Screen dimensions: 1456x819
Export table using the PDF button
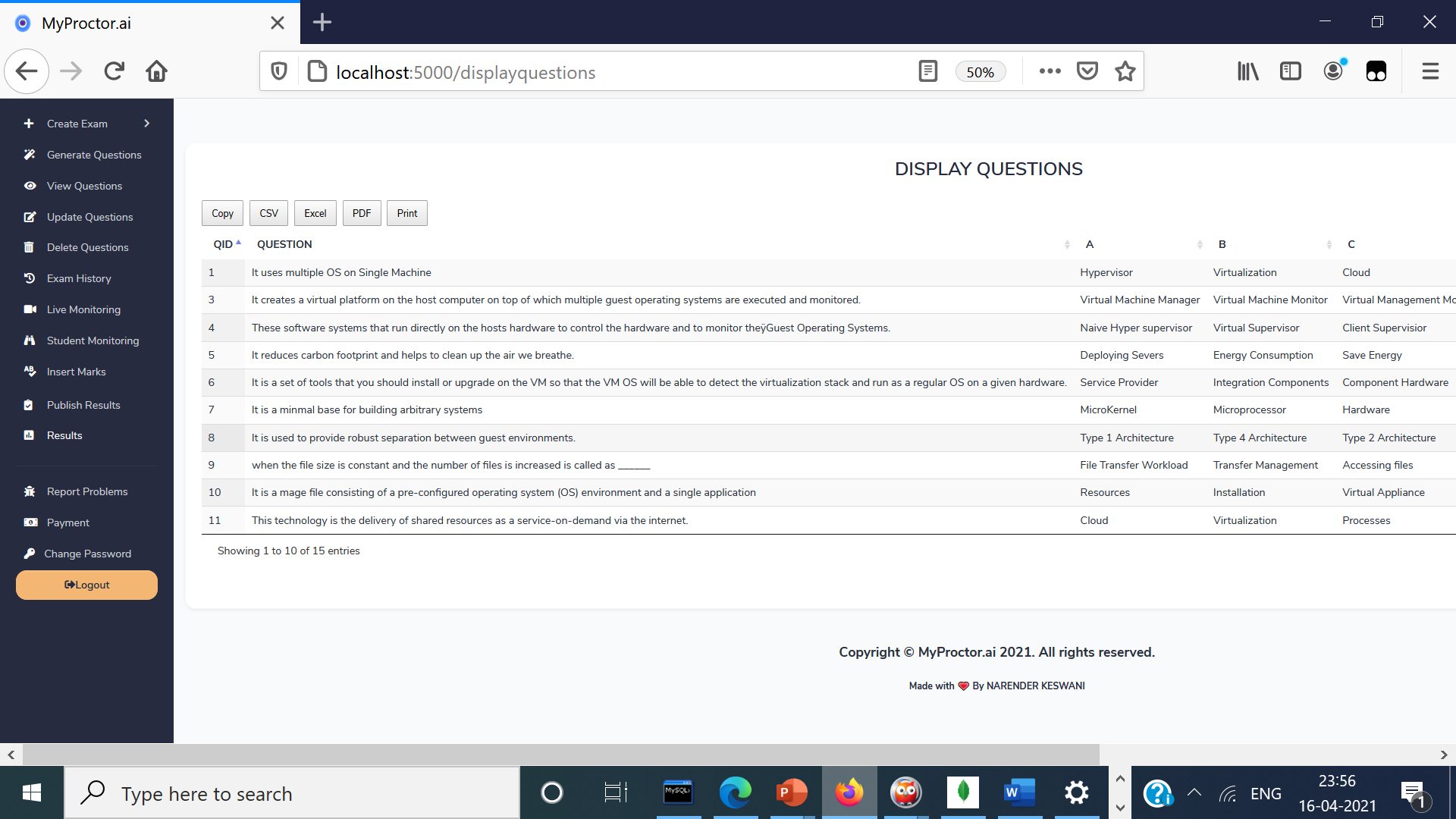point(361,213)
